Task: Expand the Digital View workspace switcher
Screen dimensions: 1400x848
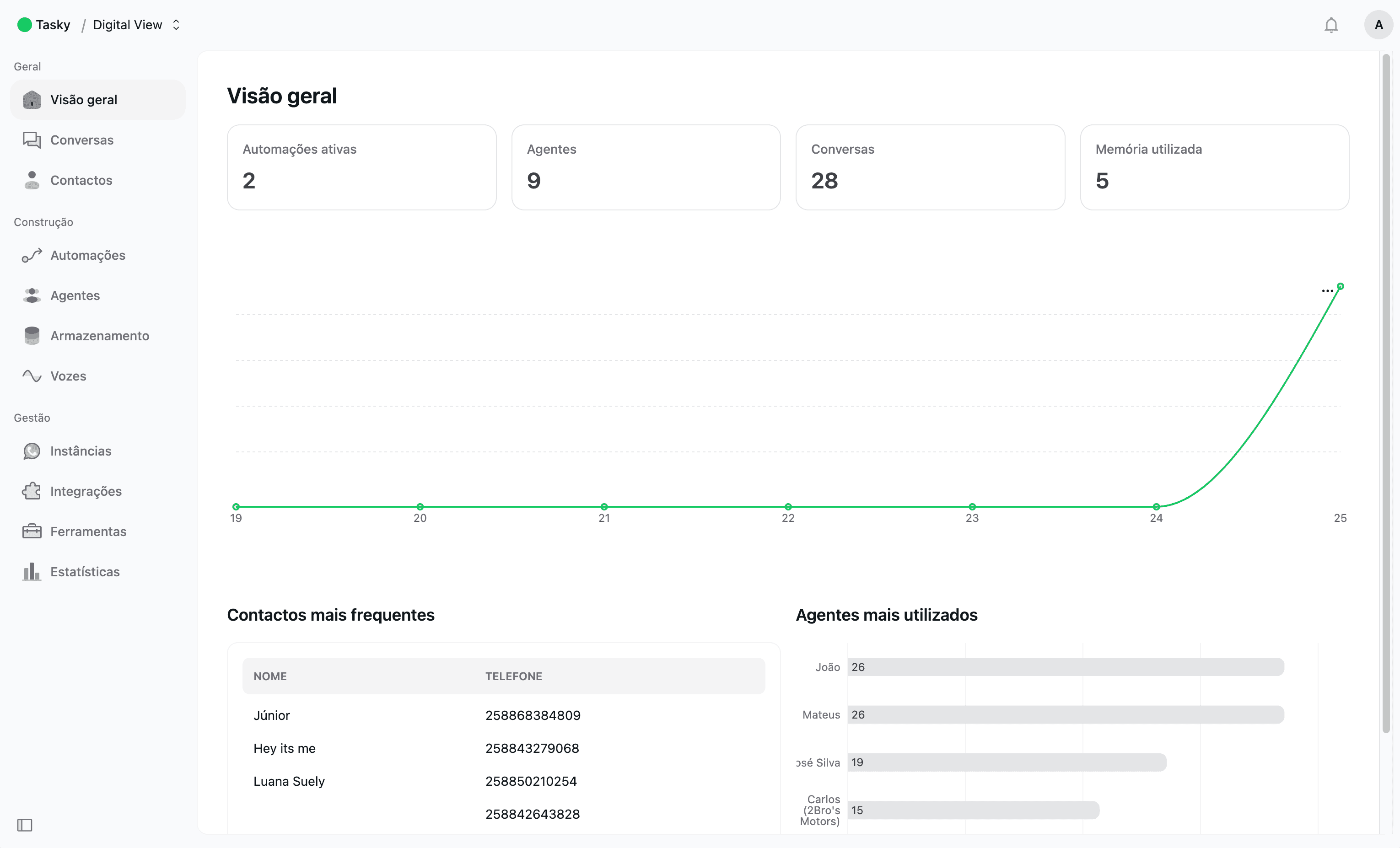Action: [x=136, y=25]
